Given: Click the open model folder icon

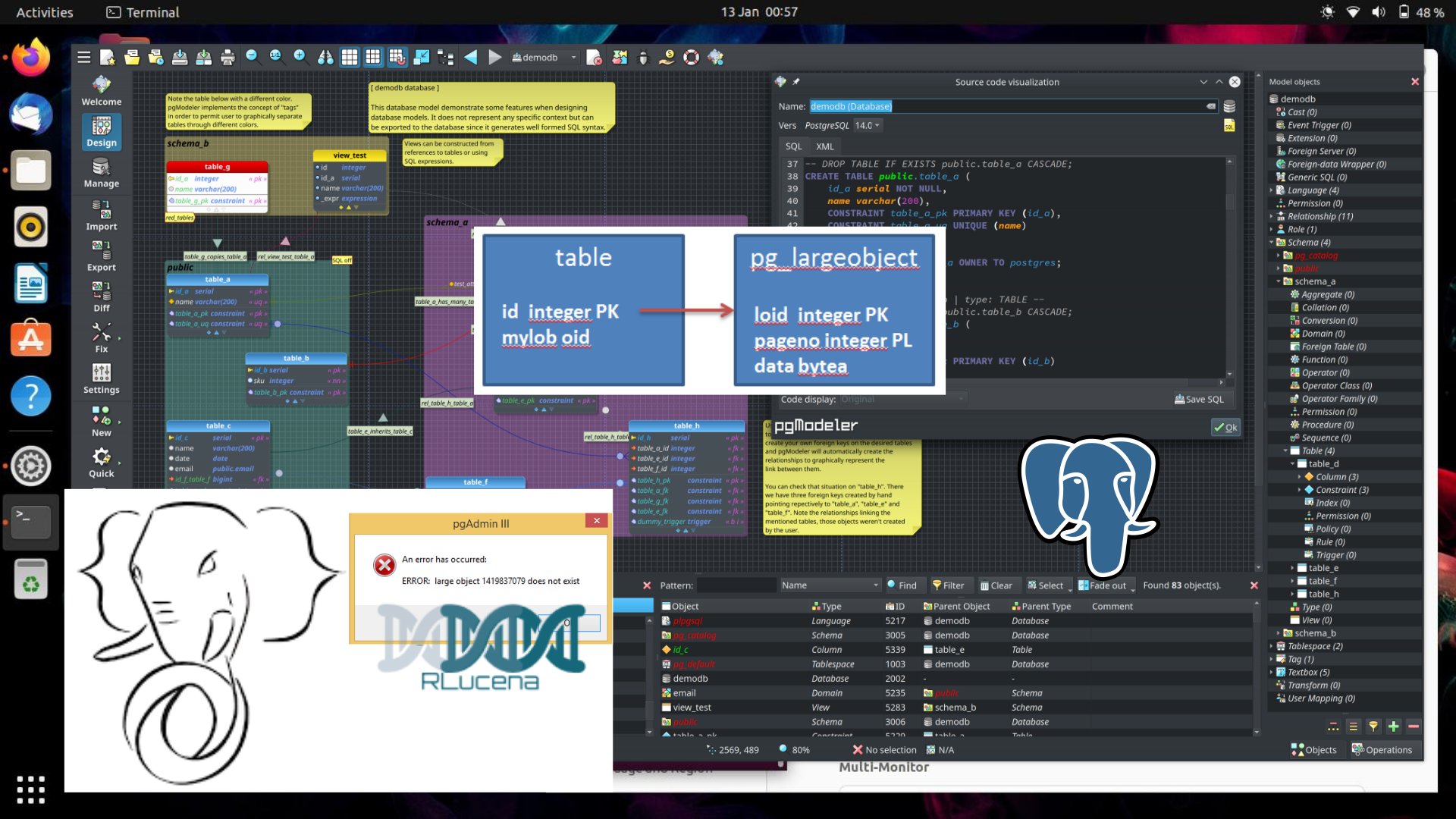Looking at the screenshot, I should click(132, 58).
